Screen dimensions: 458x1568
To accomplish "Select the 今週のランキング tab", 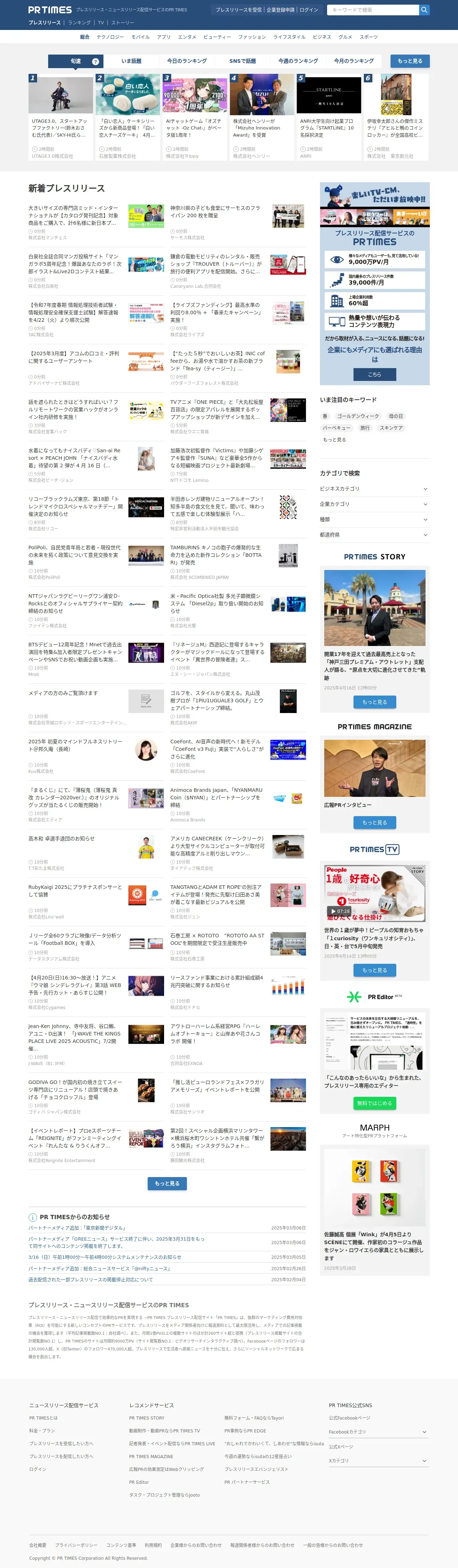I will coord(298,61).
